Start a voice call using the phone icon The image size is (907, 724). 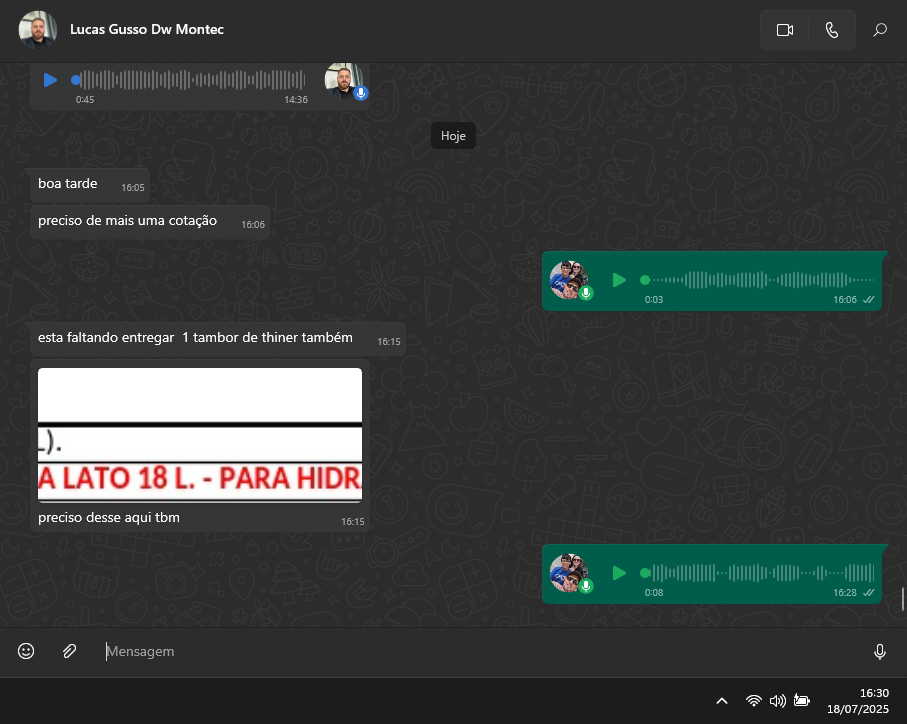[831, 30]
